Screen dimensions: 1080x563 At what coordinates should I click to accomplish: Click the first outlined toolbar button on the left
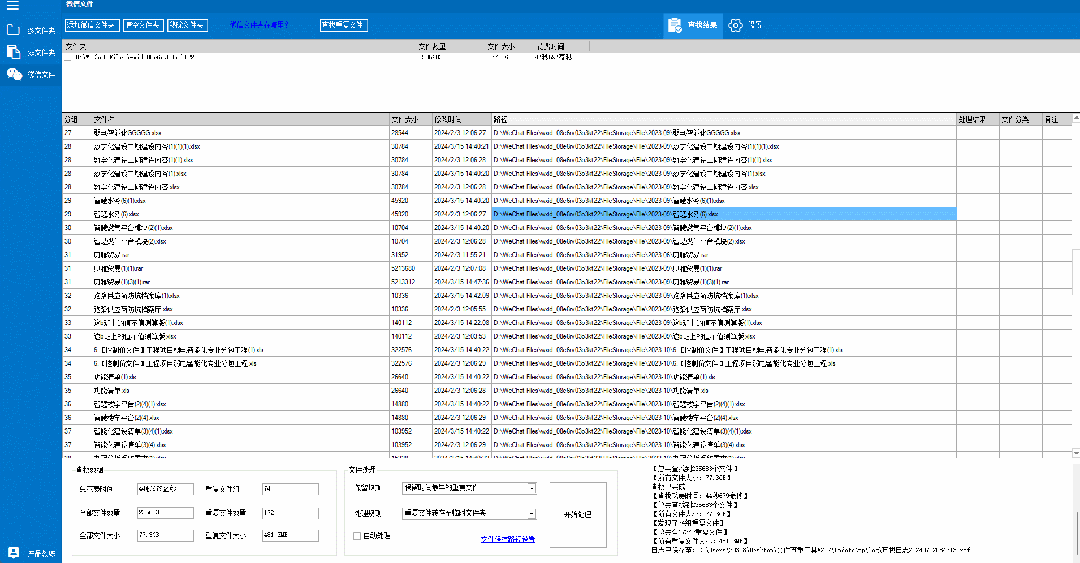tap(92, 25)
